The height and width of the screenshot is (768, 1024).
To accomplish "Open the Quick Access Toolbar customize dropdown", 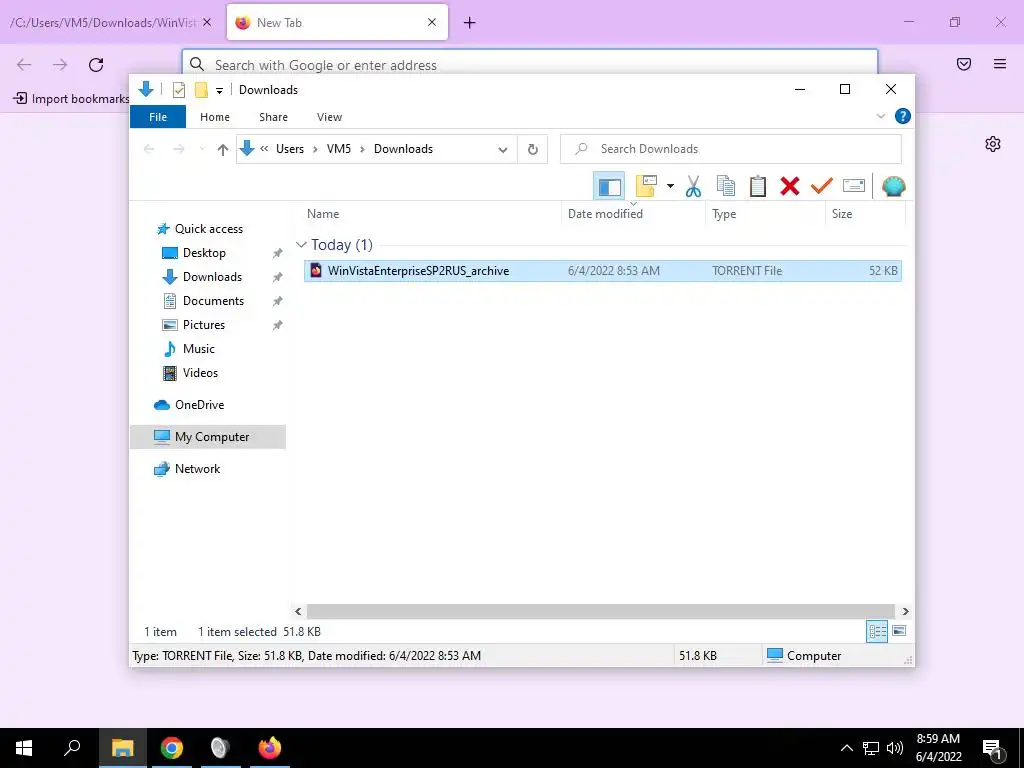I will coord(219,91).
